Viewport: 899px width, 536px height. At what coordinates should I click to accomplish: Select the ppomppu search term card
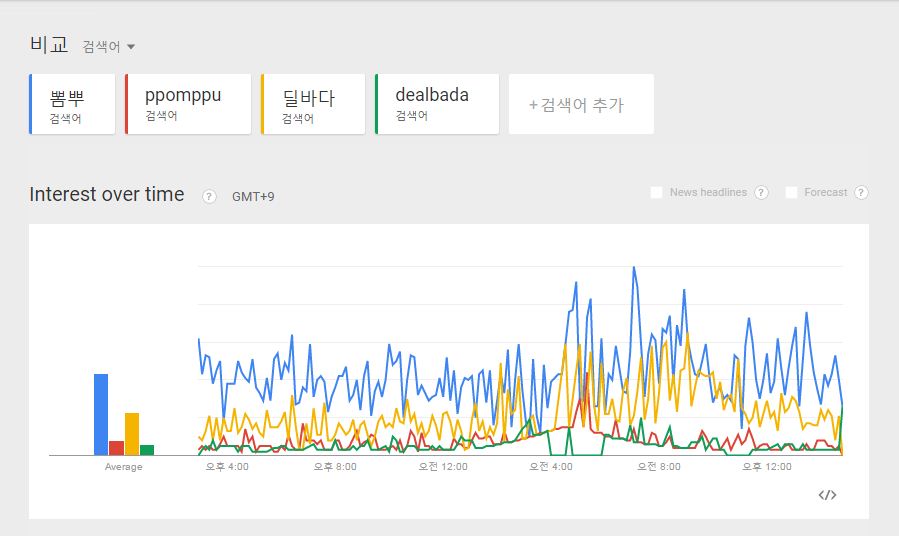(187, 104)
